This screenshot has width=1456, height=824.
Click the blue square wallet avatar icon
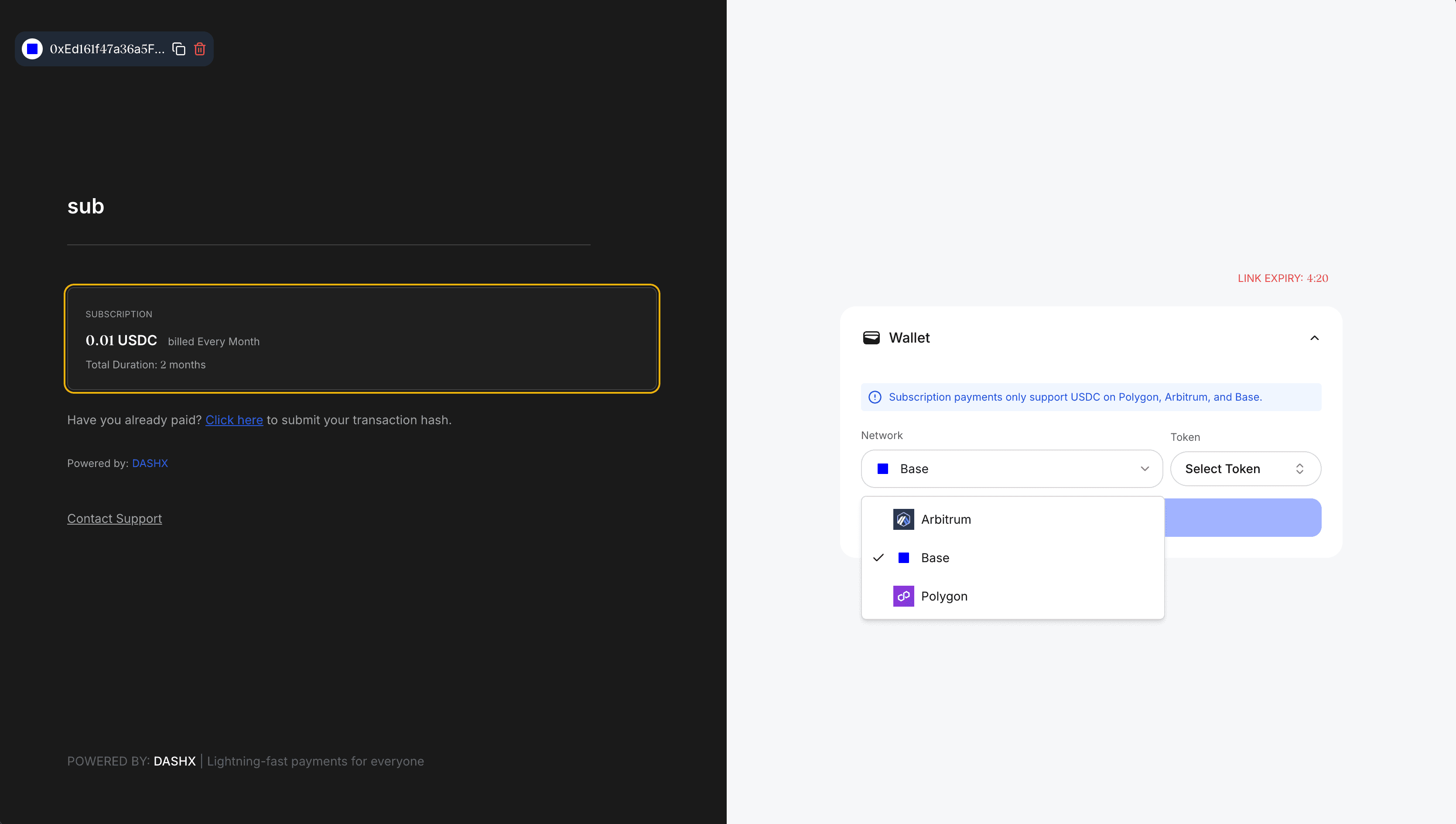pyautogui.click(x=32, y=49)
